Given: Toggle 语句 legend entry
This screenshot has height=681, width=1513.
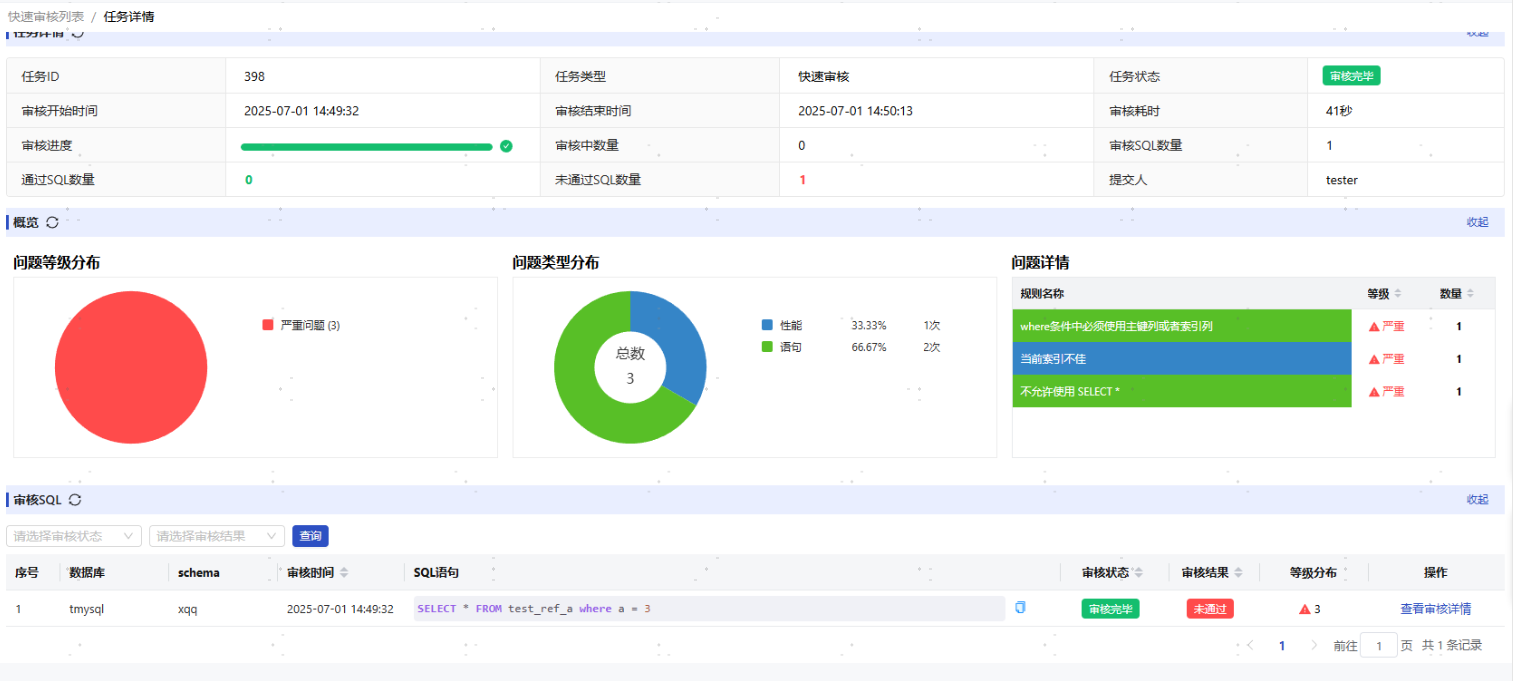Looking at the screenshot, I should pos(782,347).
